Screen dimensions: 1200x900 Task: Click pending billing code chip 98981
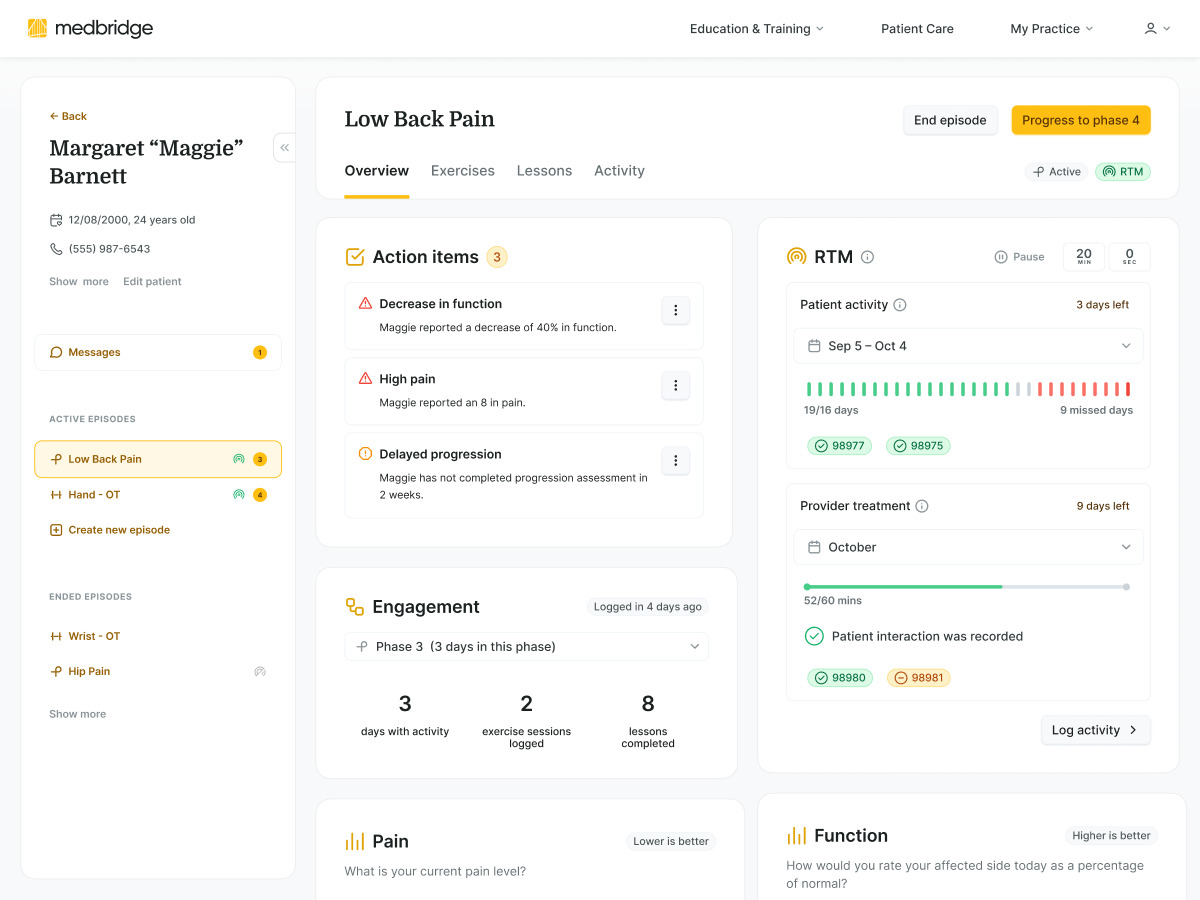tap(918, 678)
